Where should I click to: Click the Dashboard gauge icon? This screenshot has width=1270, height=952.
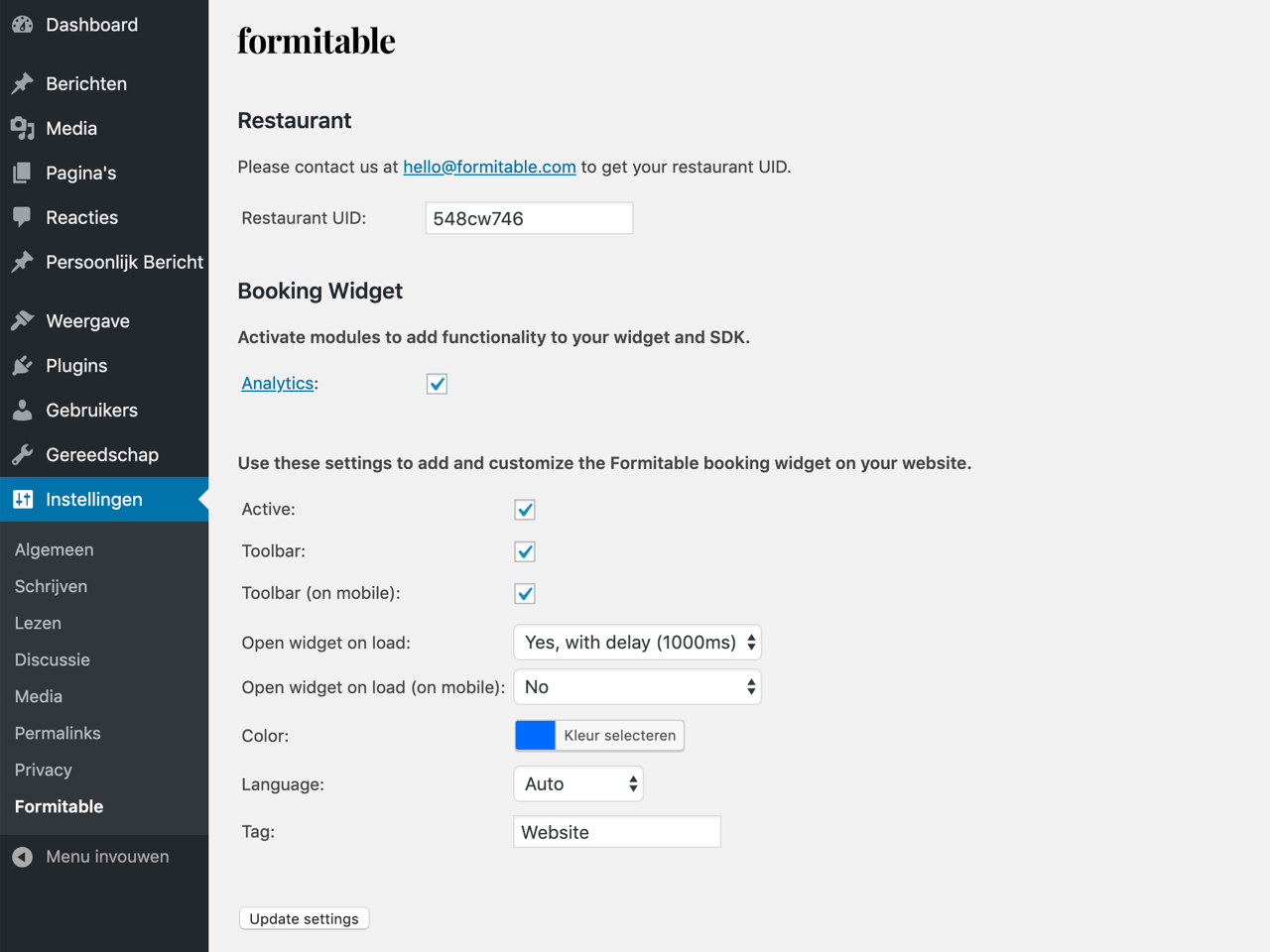[x=22, y=25]
